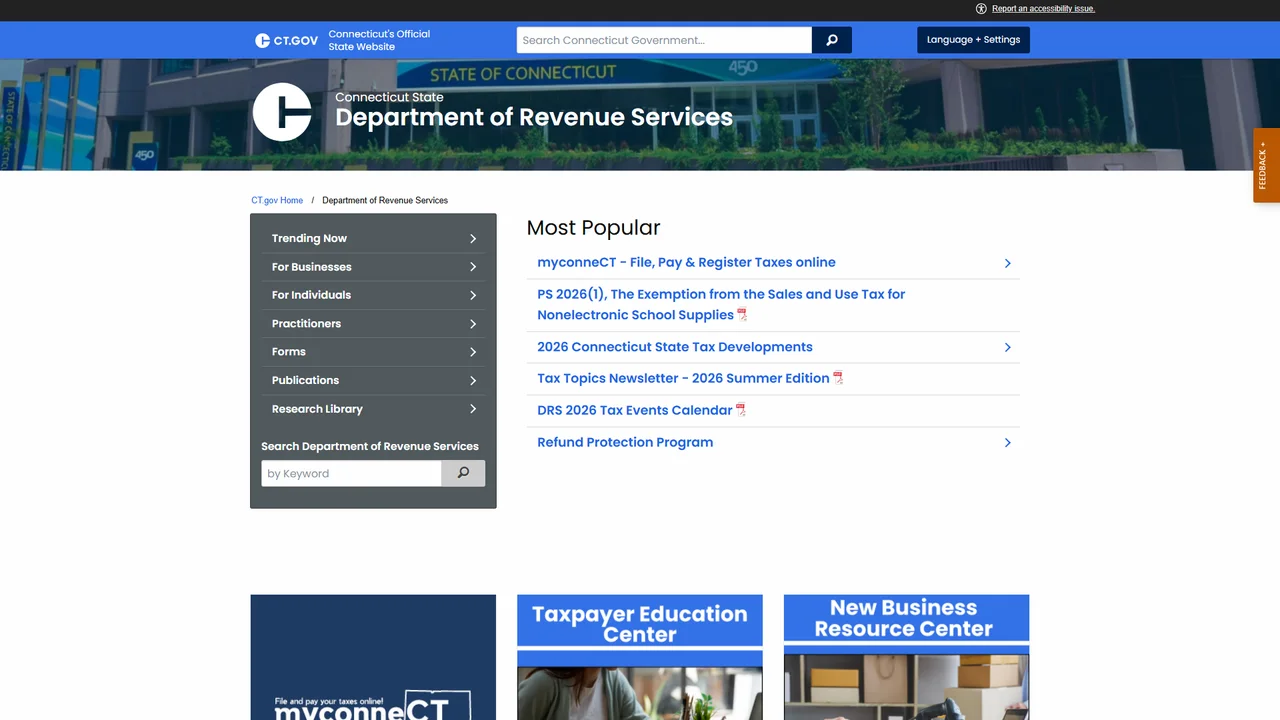Open the myconneCT promo card
The width and height of the screenshot is (1280, 720).
pos(373,657)
